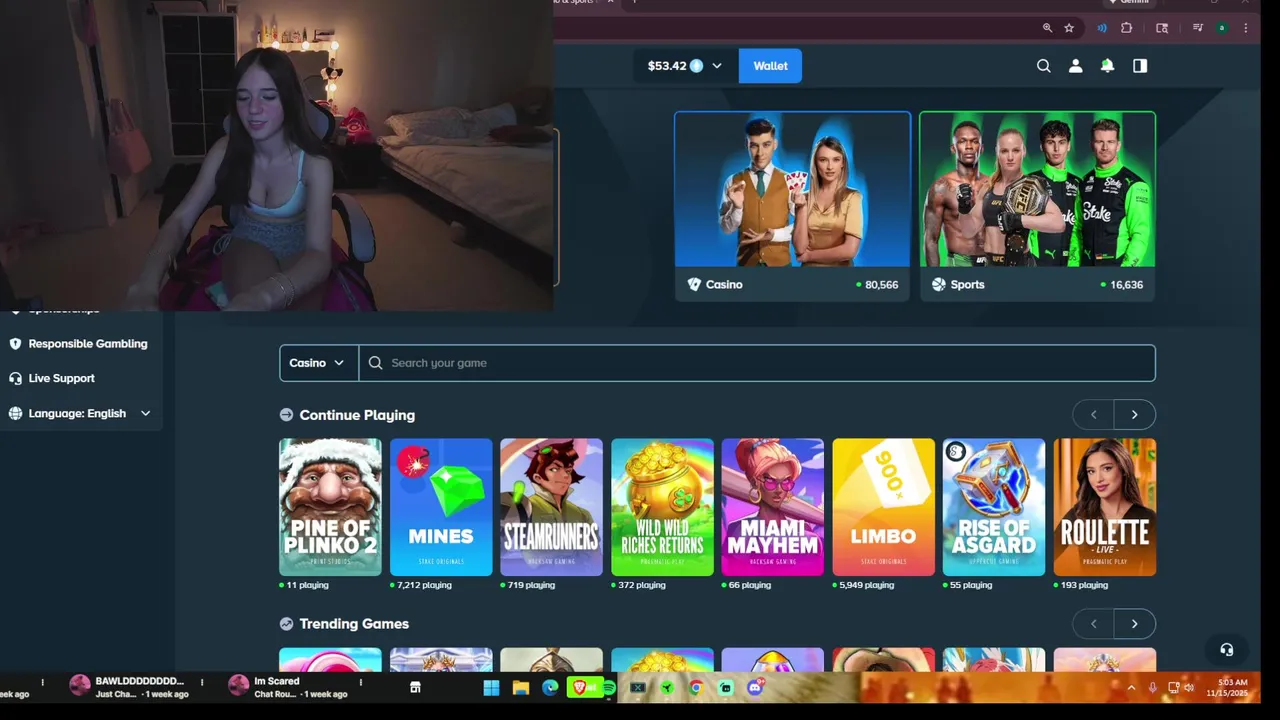Image resolution: width=1280 pixels, height=720 pixels.
Task: Click the browser zoom magnifier icon
Action: pyautogui.click(x=1047, y=28)
